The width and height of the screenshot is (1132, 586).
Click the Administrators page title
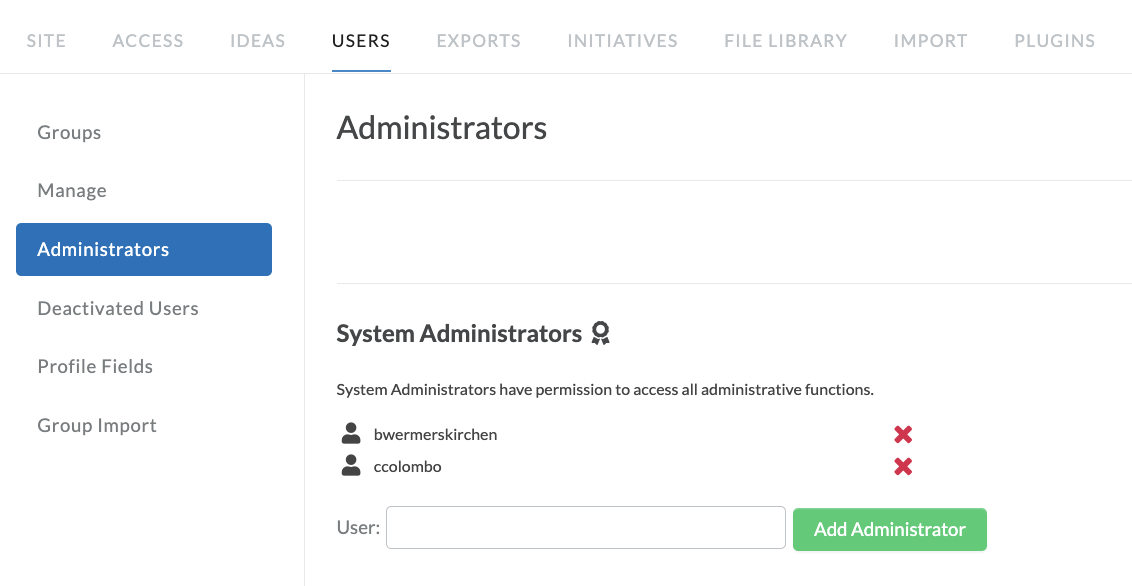click(442, 128)
